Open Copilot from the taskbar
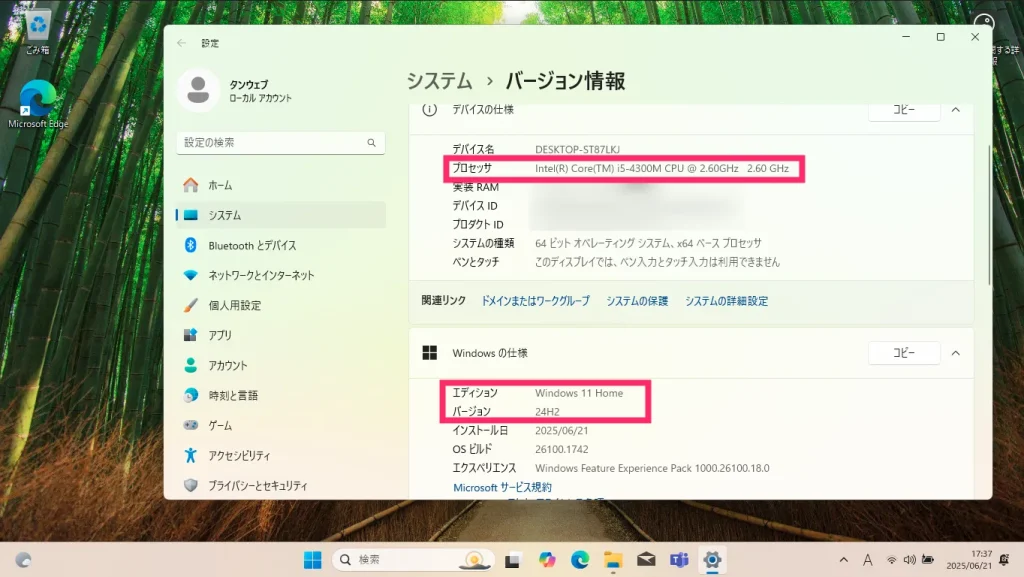Screen dimensions: 1024x577 (x=547, y=560)
